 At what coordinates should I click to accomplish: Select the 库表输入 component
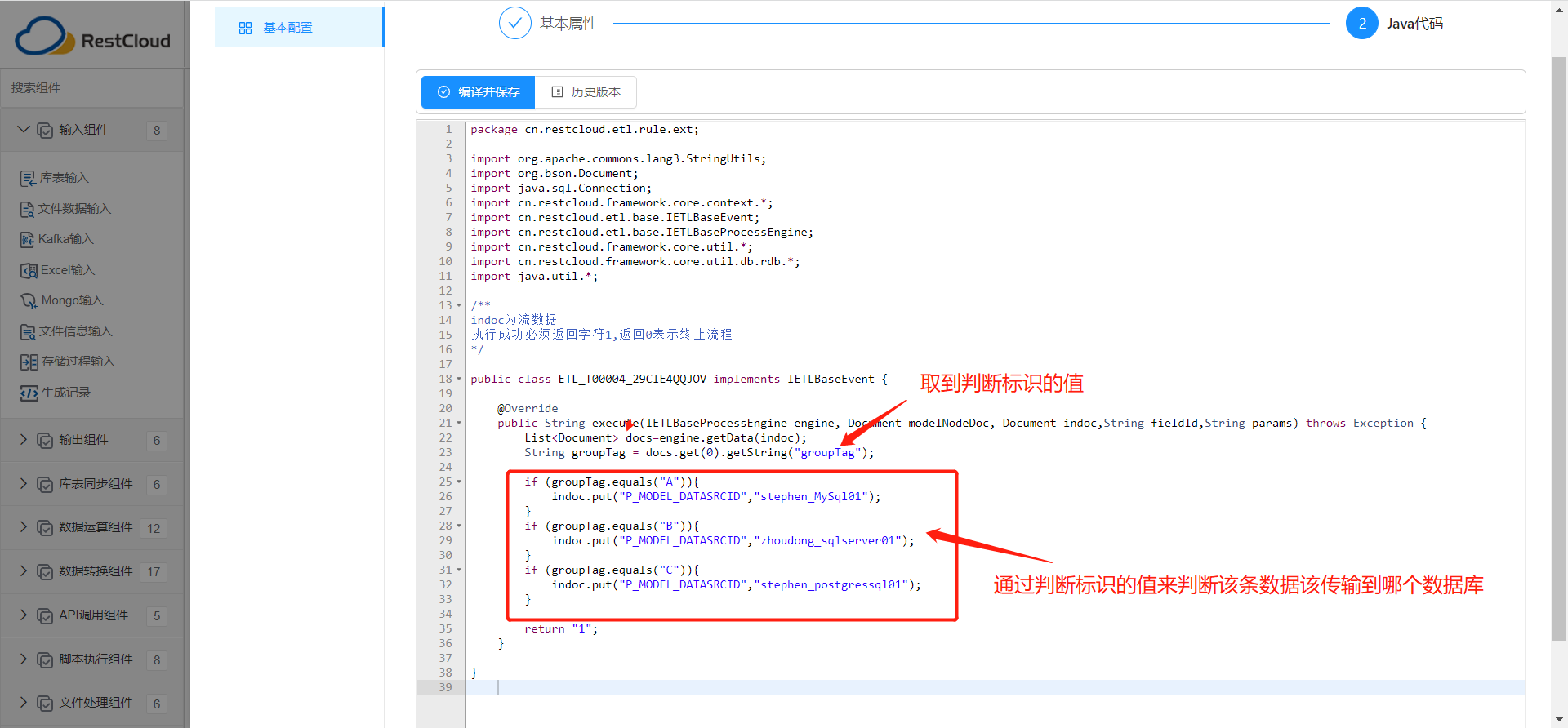tap(55, 178)
